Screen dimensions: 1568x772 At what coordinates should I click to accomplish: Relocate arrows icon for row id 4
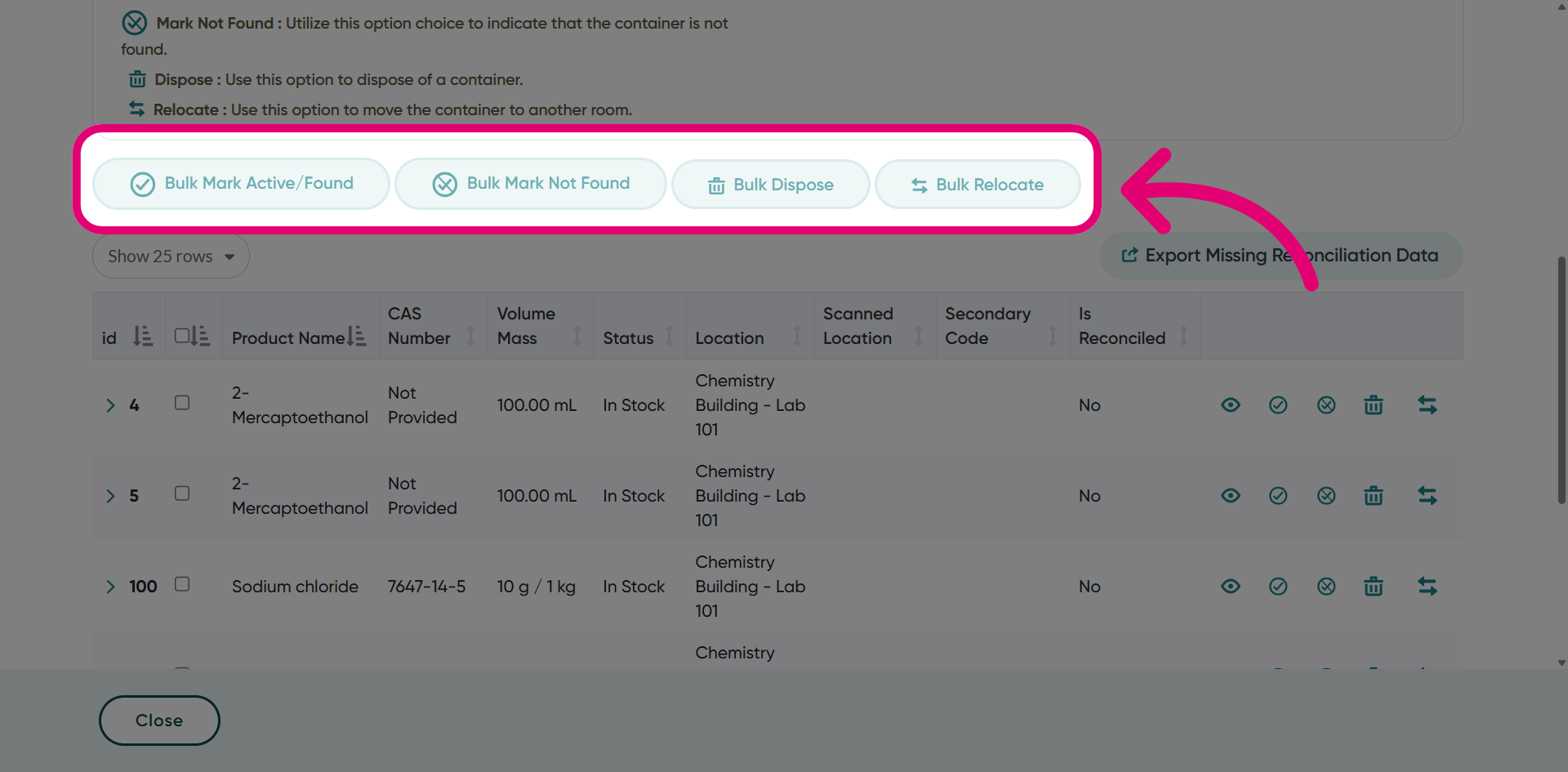1428,405
